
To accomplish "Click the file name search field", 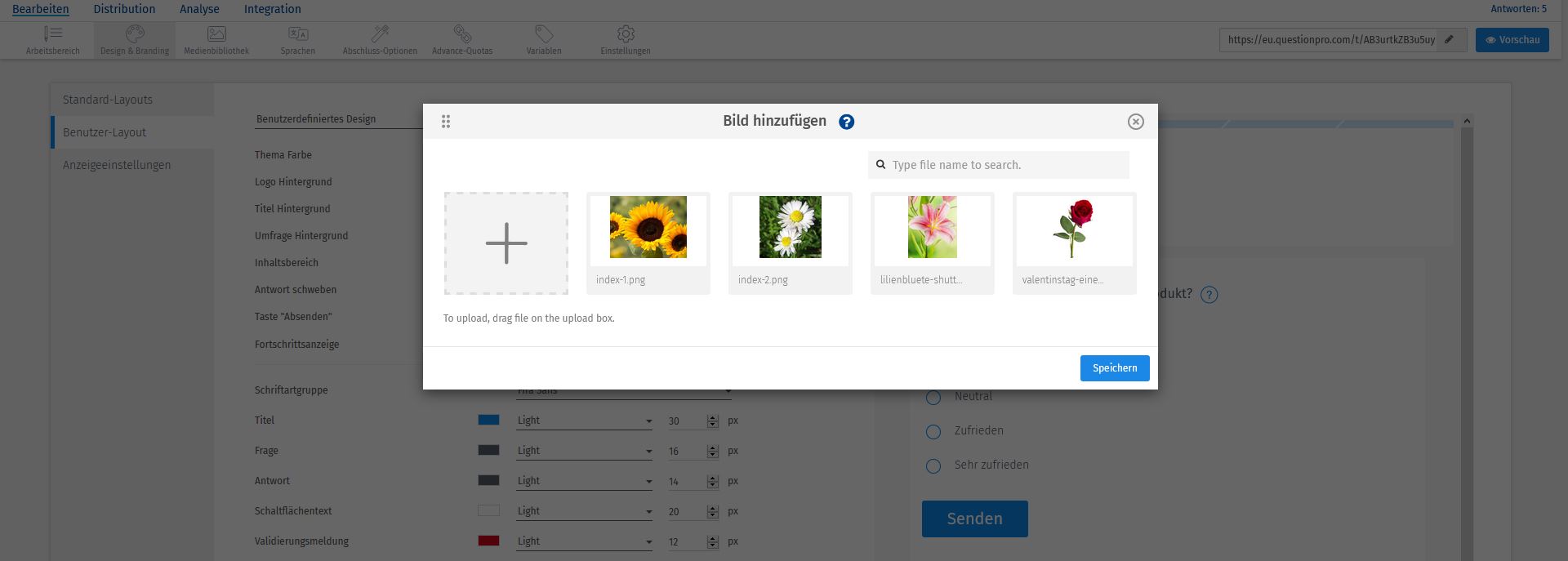I will point(999,165).
